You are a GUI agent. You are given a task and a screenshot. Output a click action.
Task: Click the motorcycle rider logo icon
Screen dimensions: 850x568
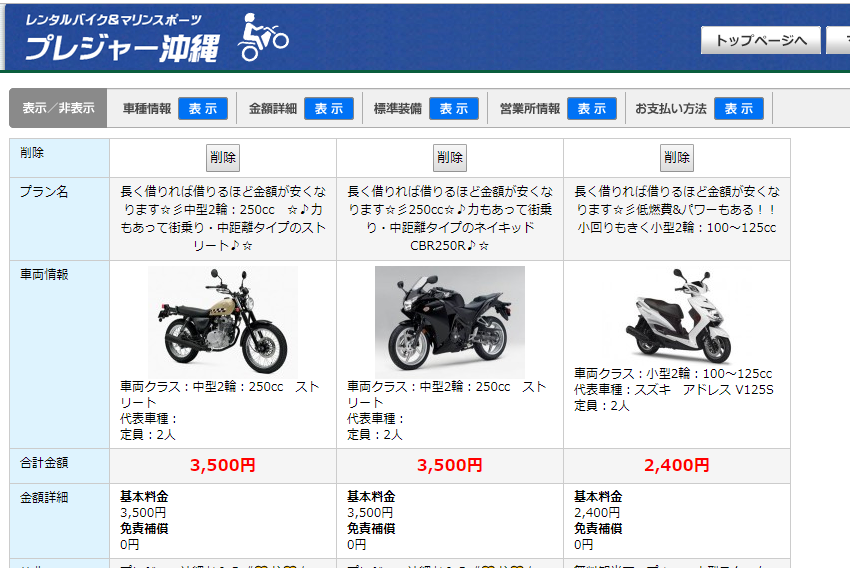263,37
